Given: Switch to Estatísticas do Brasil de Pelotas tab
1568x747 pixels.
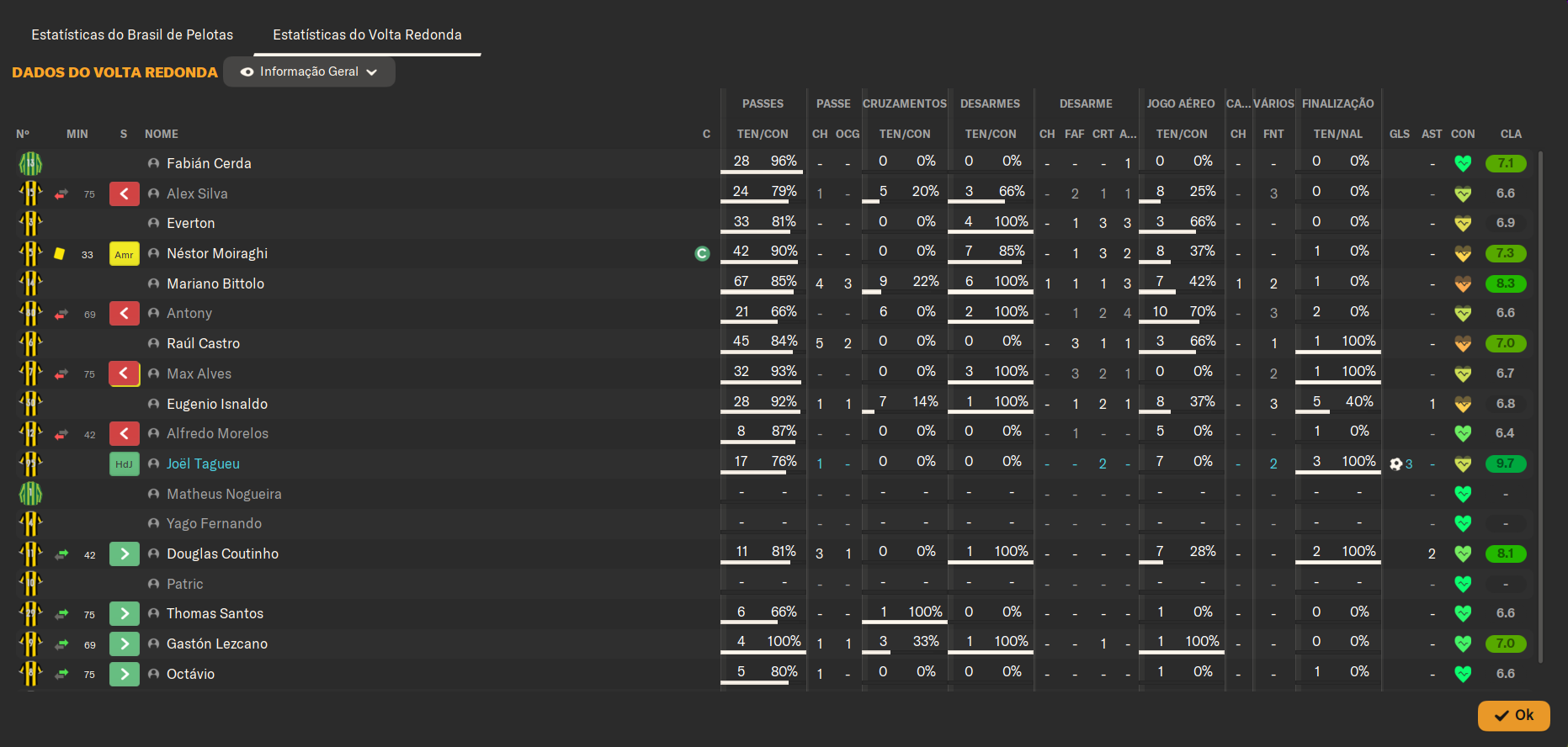Looking at the screenshot, I should (x=132, y=34).
